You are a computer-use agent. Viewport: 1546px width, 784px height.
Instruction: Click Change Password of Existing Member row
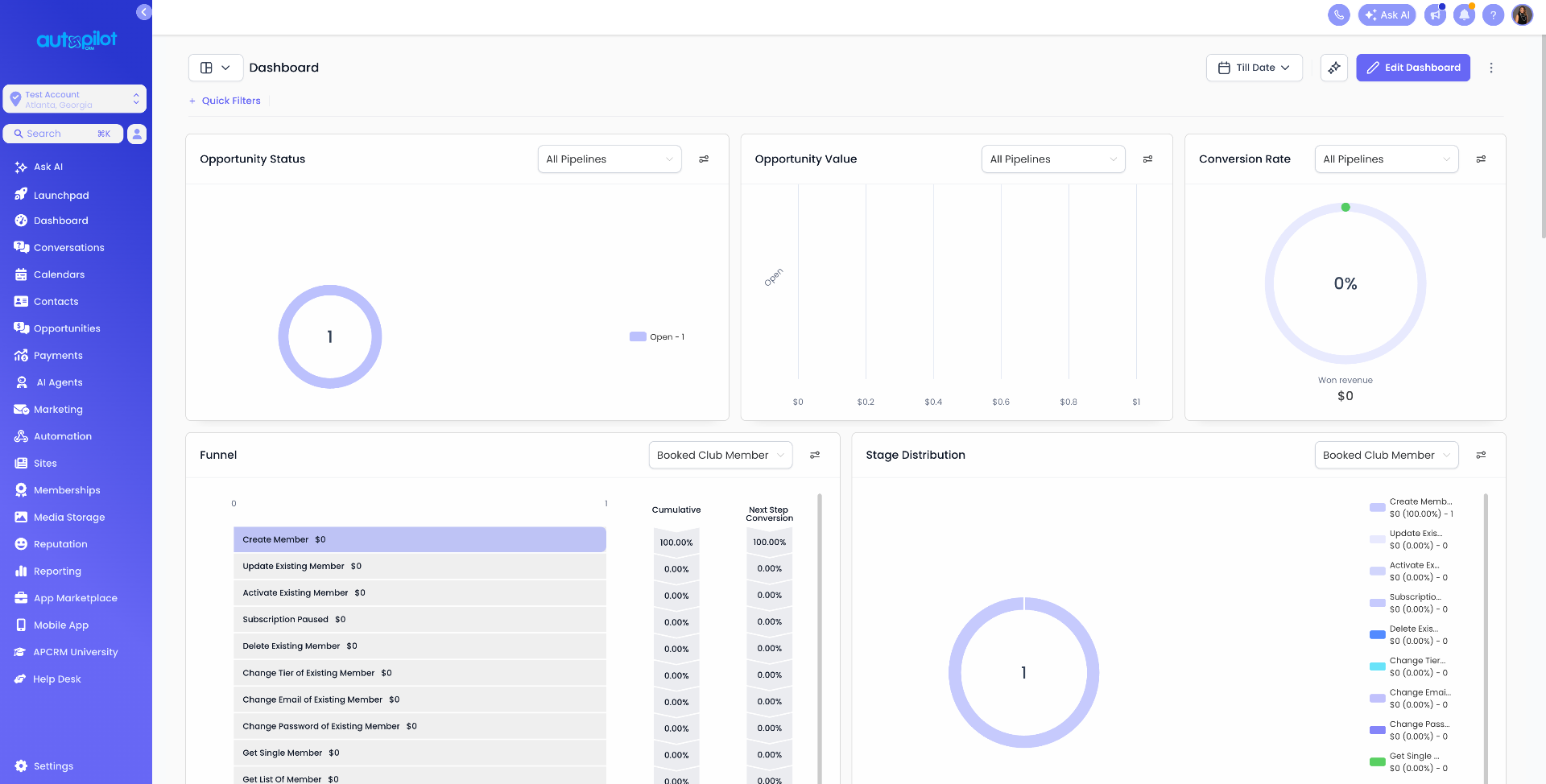coord(420,726)
